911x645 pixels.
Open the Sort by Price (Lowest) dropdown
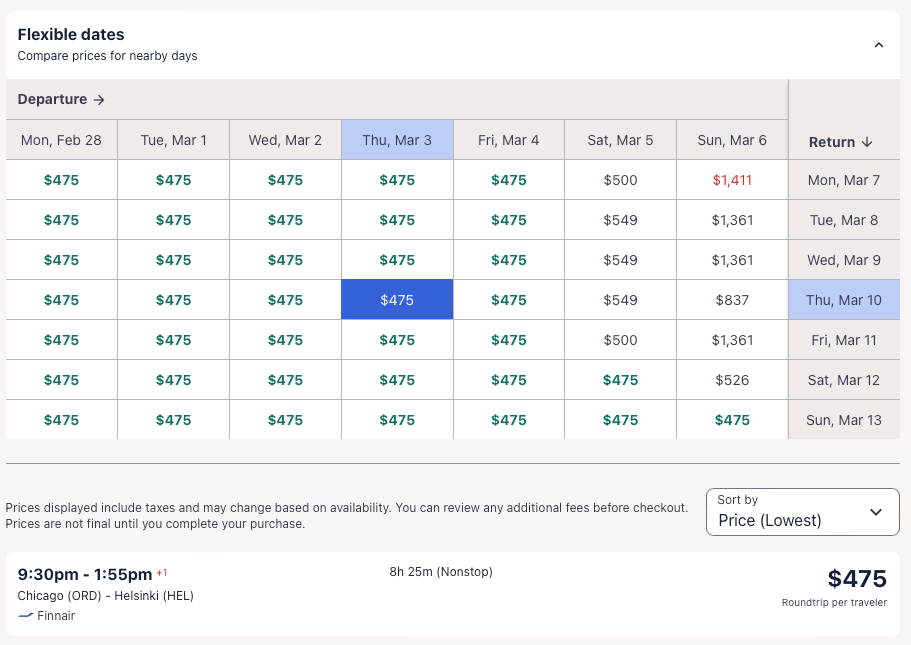click(802, 512)
